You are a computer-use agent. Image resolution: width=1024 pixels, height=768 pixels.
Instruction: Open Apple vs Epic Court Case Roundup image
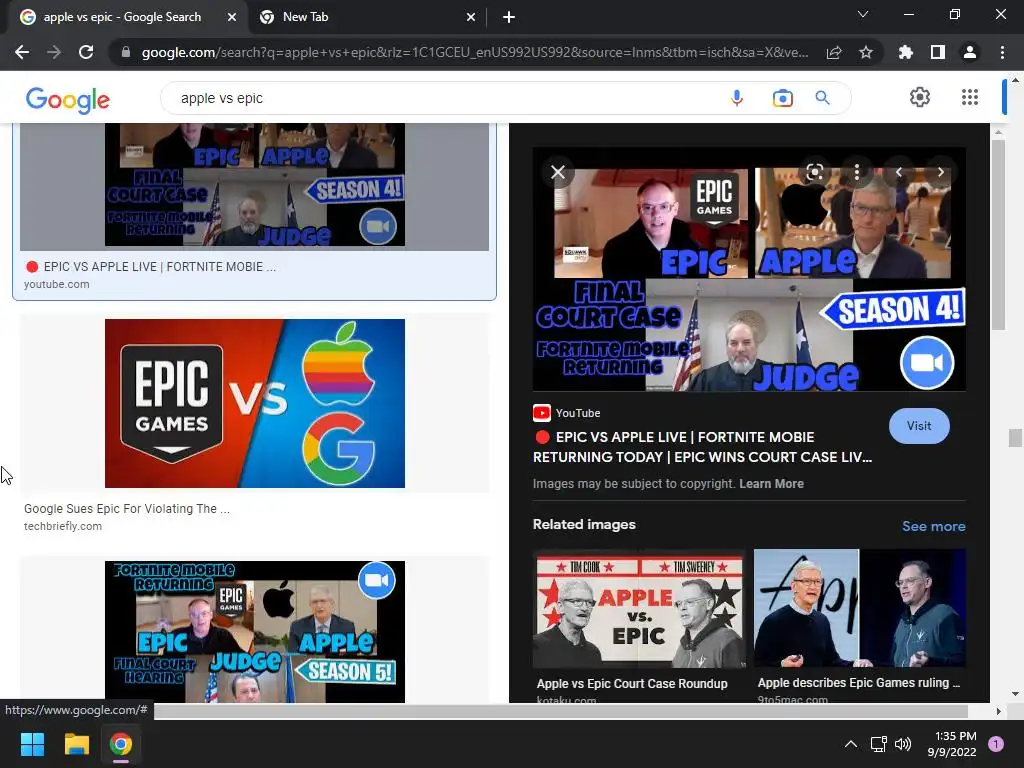click(x=639, y=609)
